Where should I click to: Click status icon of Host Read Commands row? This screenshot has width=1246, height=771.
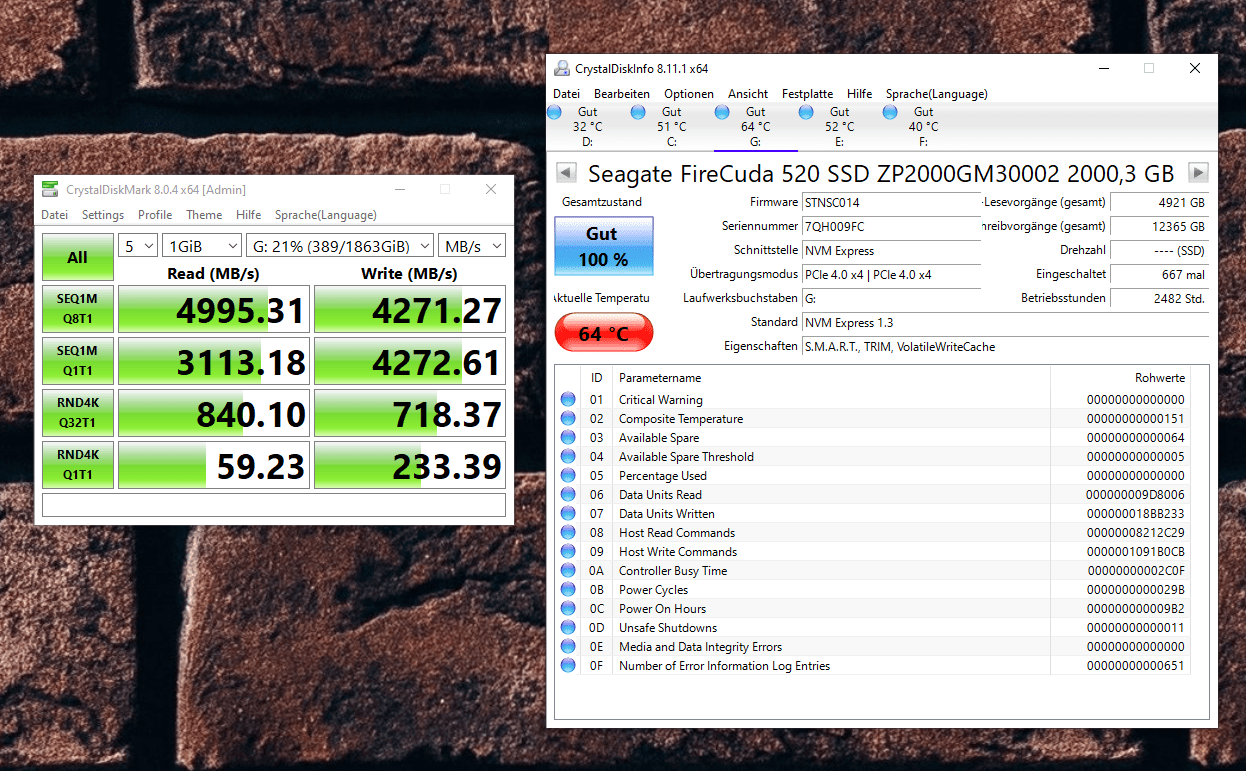pos(568,533)
